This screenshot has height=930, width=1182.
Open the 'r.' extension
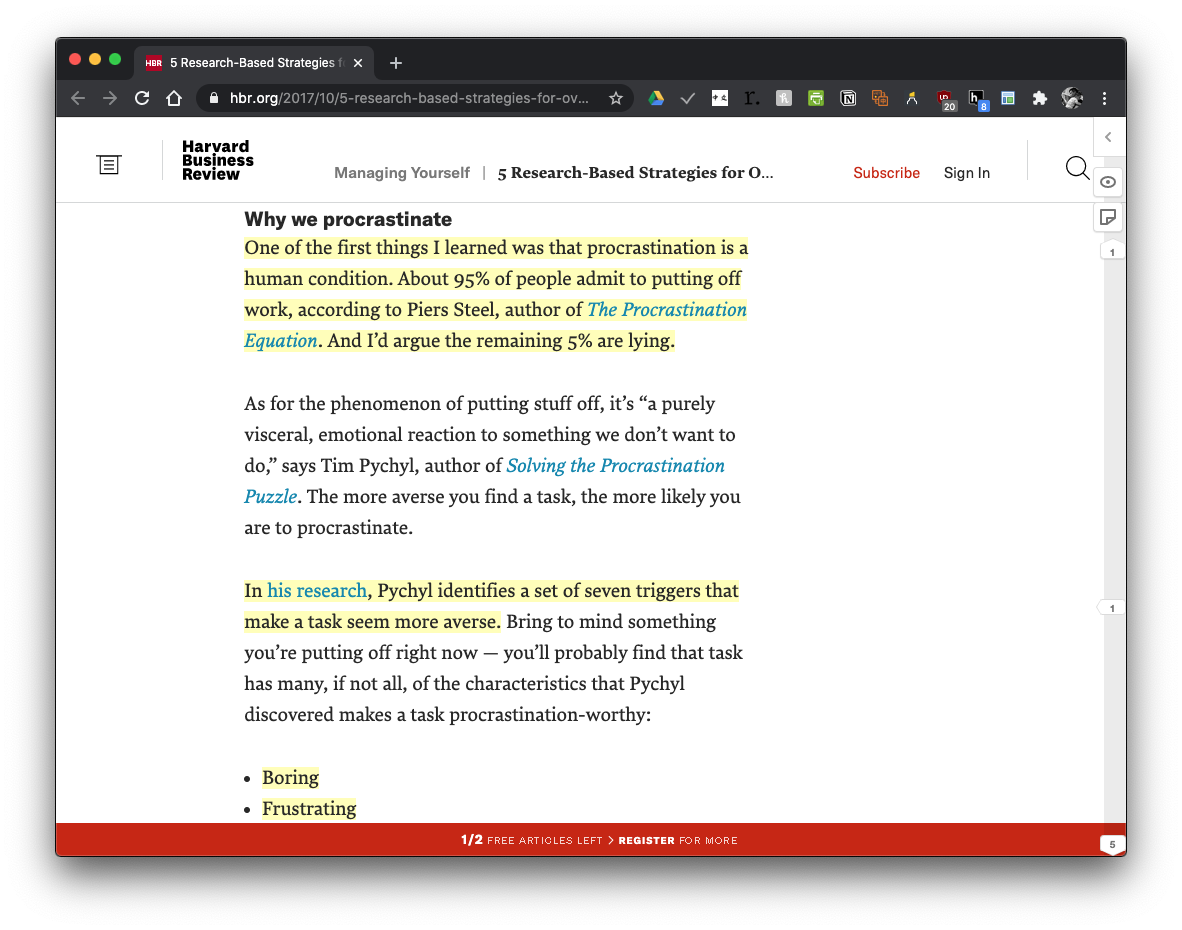[x=752, y=98]
